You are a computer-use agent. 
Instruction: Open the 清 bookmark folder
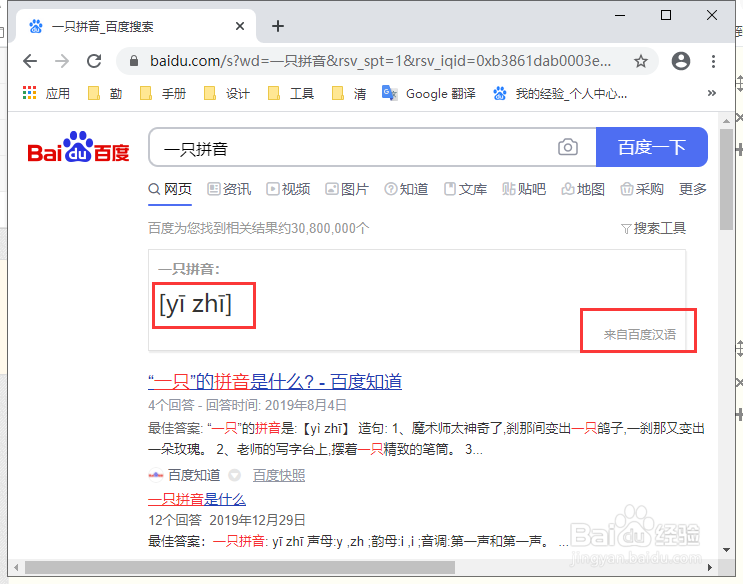point(349,93)
